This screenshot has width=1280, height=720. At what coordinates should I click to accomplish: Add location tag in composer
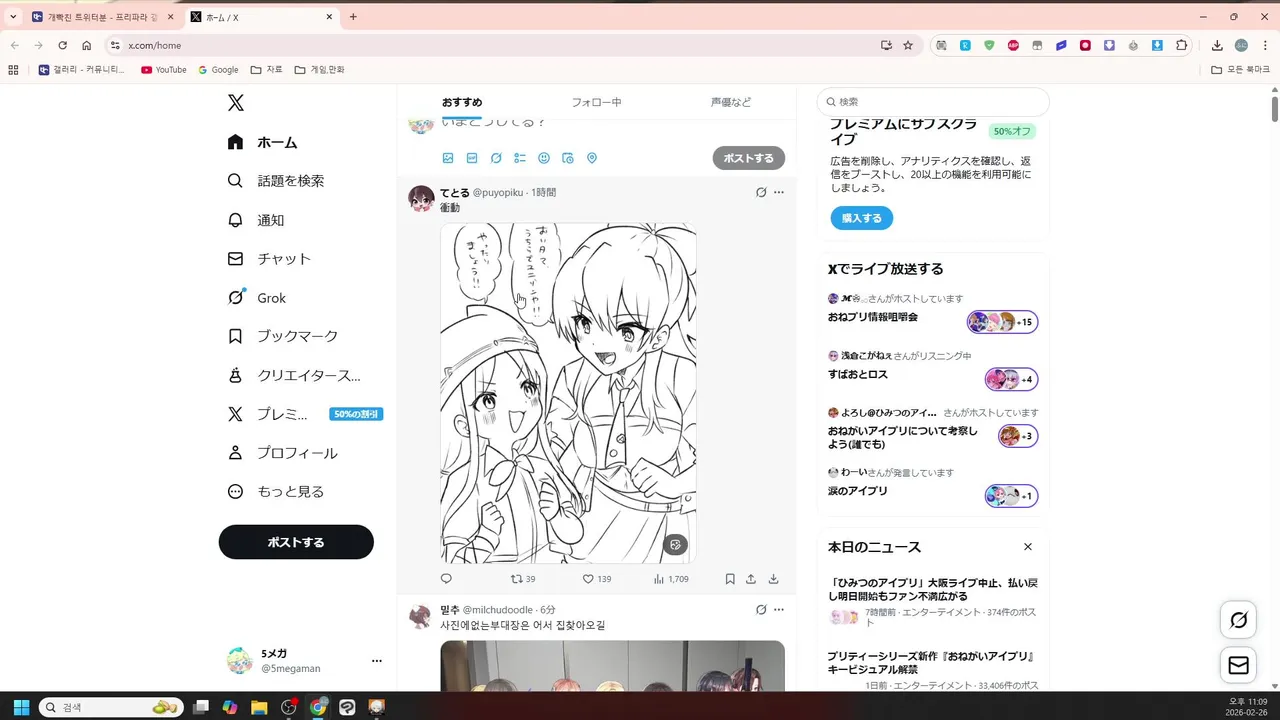(x=592, y=158)
